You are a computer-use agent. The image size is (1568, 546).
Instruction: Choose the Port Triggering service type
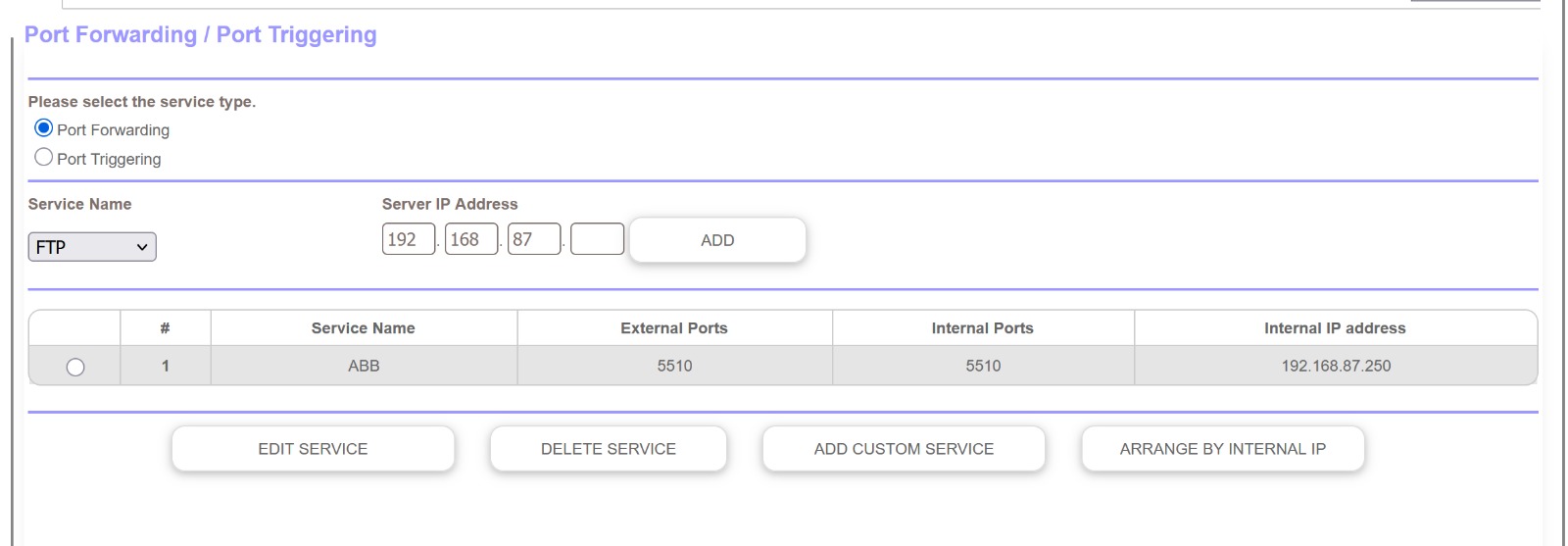click(x=43, y=157)
